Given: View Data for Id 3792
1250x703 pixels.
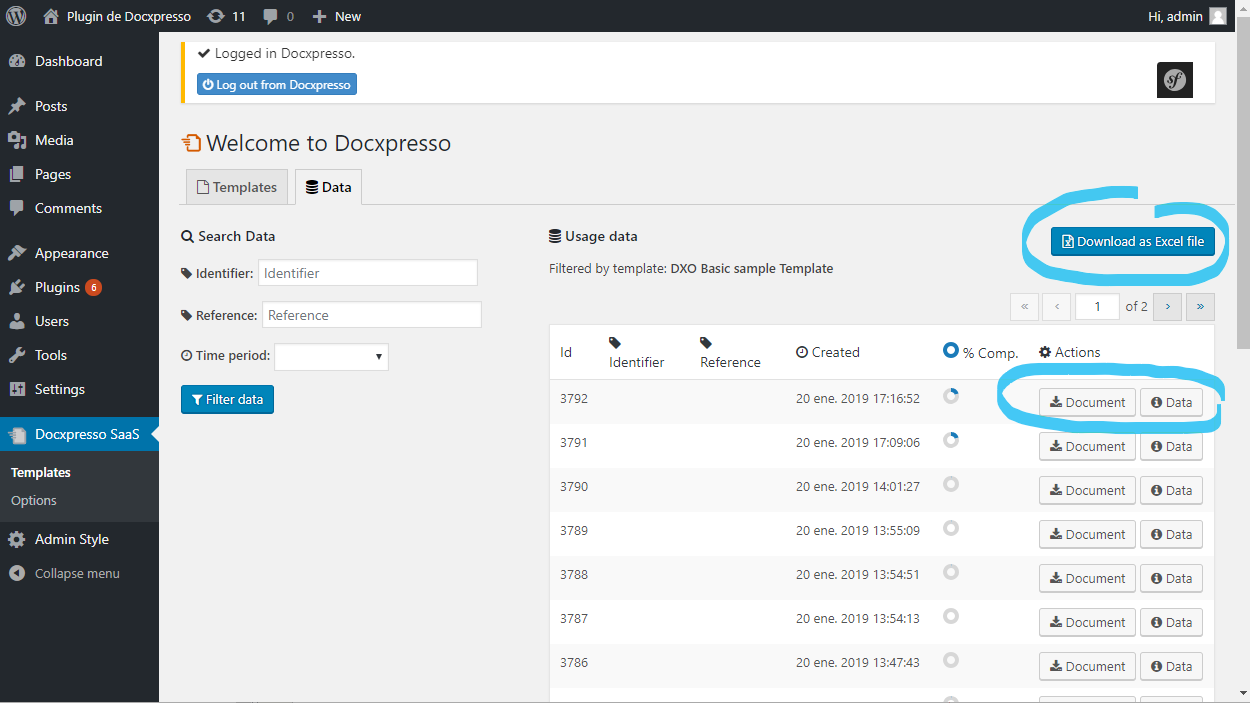Looking at the screenshot, I should pyautogui.click(x=1171, y=402).
